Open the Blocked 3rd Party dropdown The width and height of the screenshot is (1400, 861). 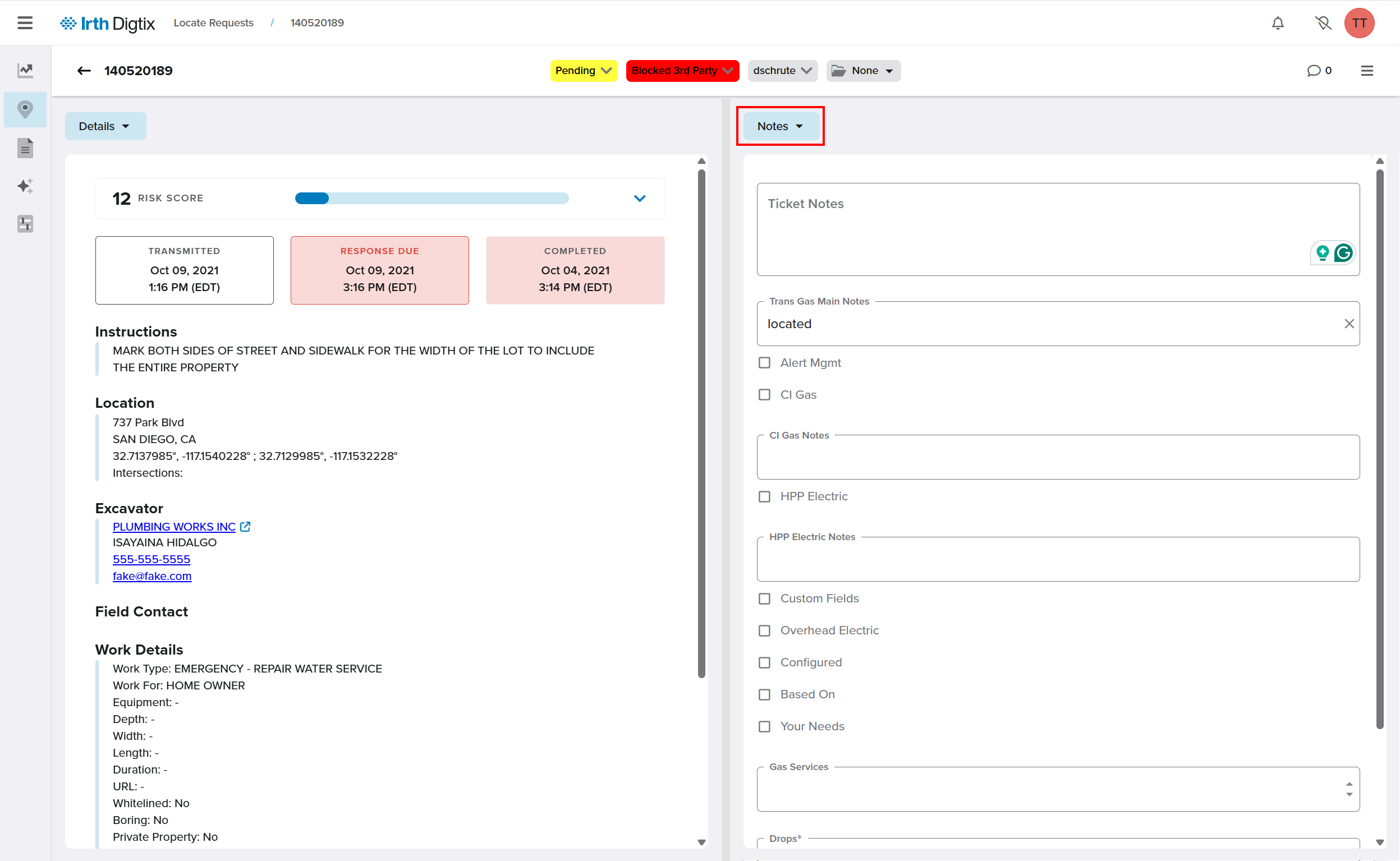click(682, 71)
